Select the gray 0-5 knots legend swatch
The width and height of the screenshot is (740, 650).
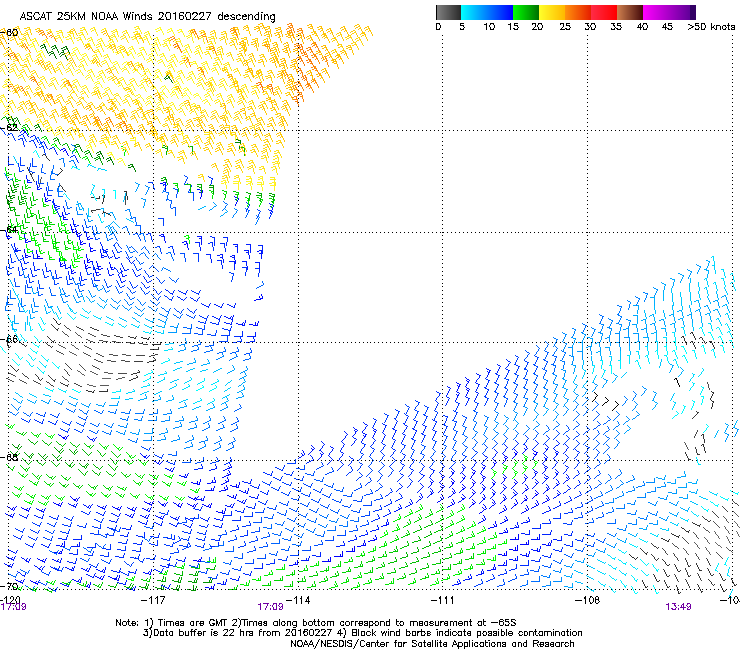(x=448, y=12)
